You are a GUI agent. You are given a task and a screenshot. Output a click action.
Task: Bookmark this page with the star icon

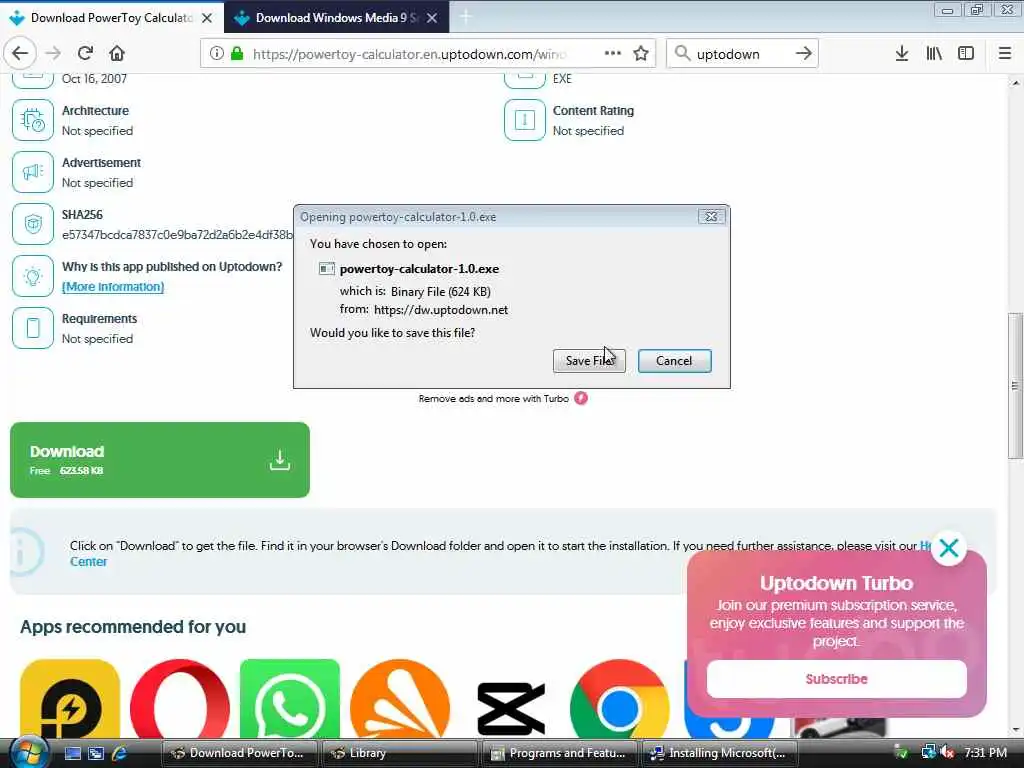pyautogui.click(x=641, y=54)
